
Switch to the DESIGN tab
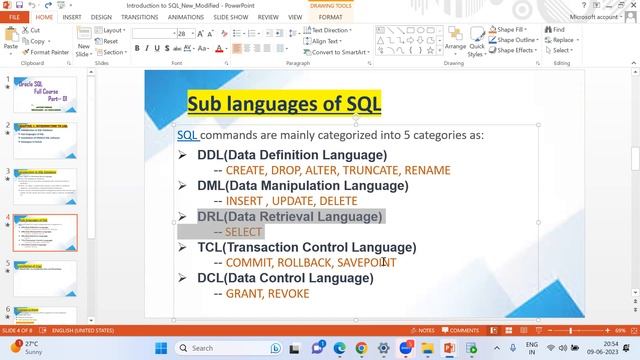click(101, 17)
